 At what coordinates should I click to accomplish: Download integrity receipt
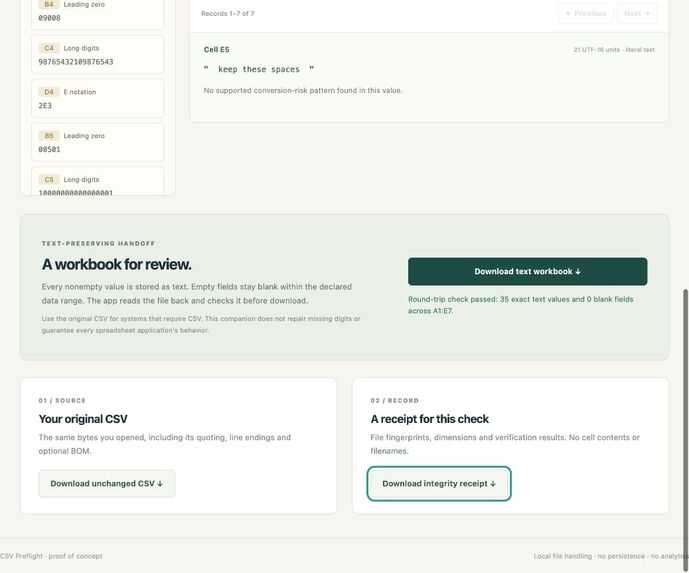pos(439,483)
